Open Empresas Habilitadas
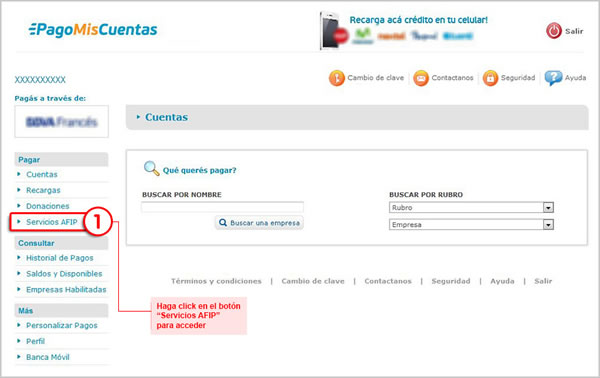Viewport: 600px width, 378px height. (x=66, y=290)
